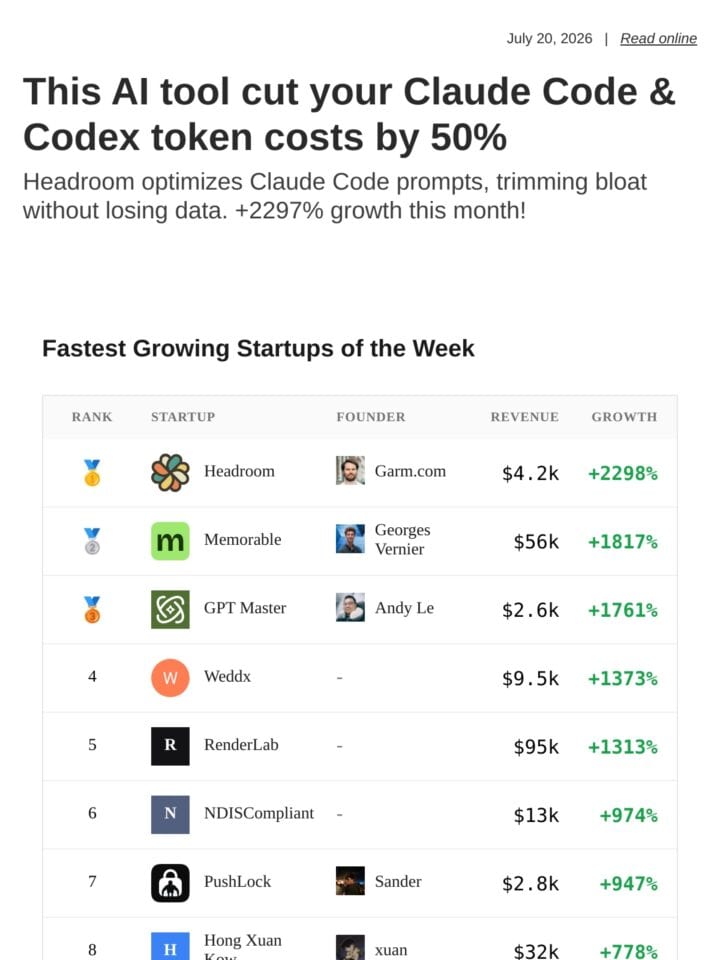The width and height of the screenshot is (720, 960).
Task: Click the PushLock padlock logo icon
Action: pos(170,883)
